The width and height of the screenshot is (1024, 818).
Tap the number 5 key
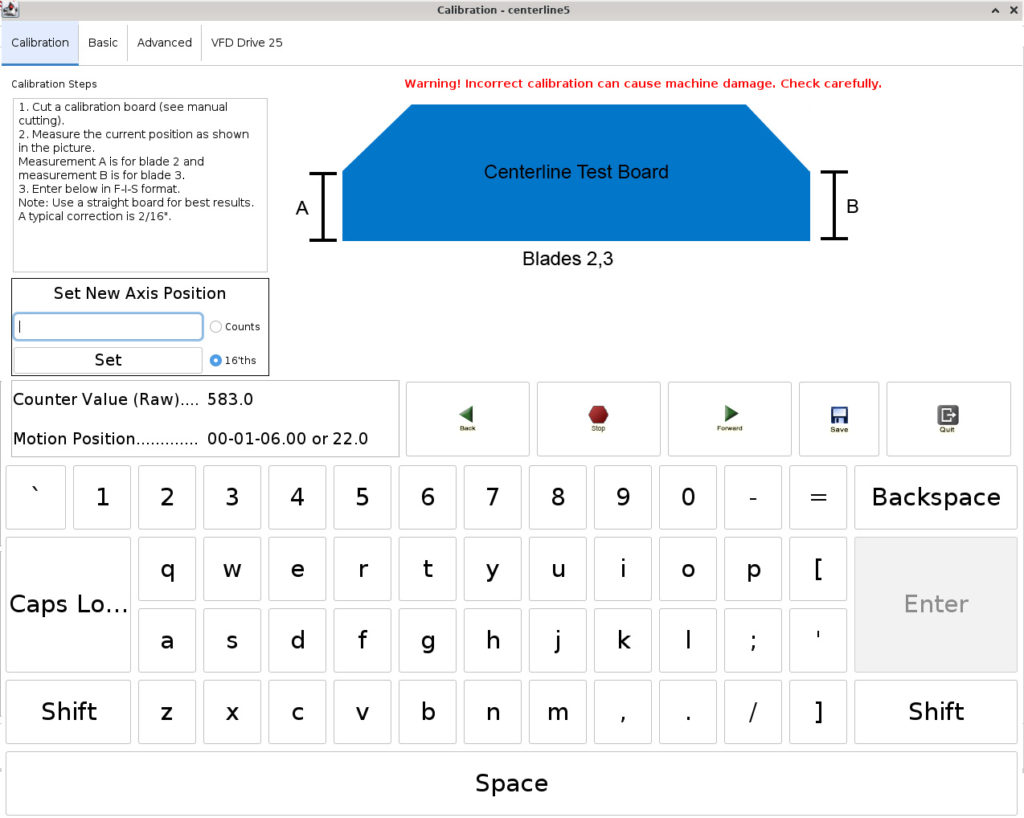pyautogui.click(x=362, y=497)
